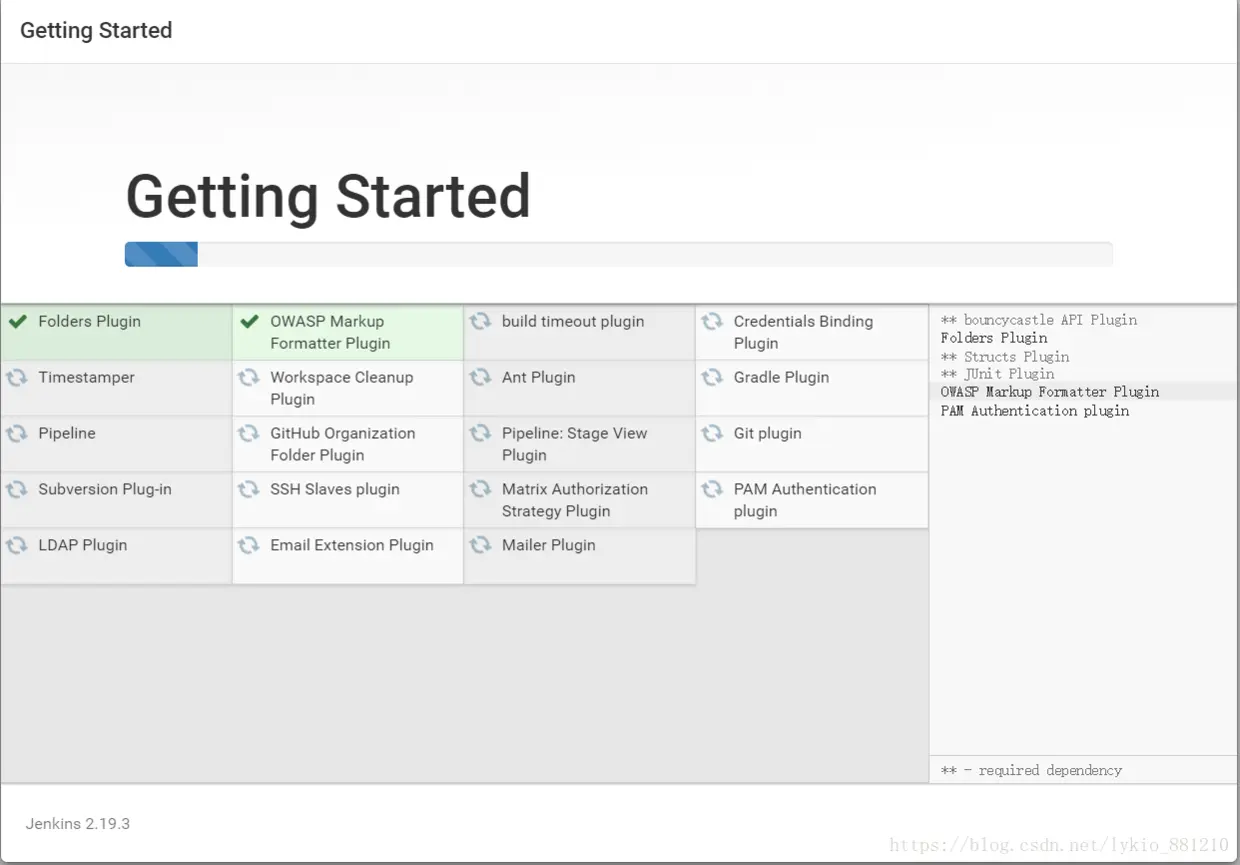1240x865 pixels.
Task: Click the Subversion Plug-in label
Action: tap(105, 489)
